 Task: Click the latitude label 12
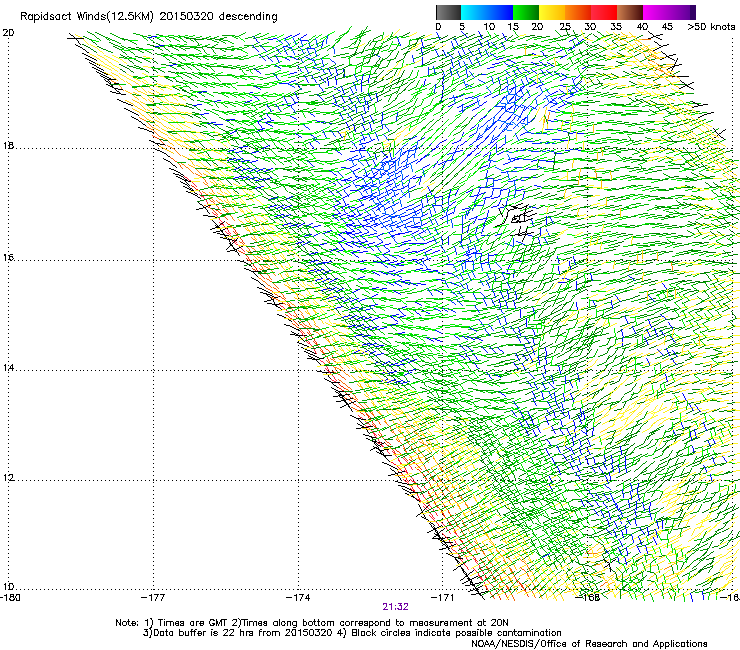pyautogui.click(x=8, y=478)
